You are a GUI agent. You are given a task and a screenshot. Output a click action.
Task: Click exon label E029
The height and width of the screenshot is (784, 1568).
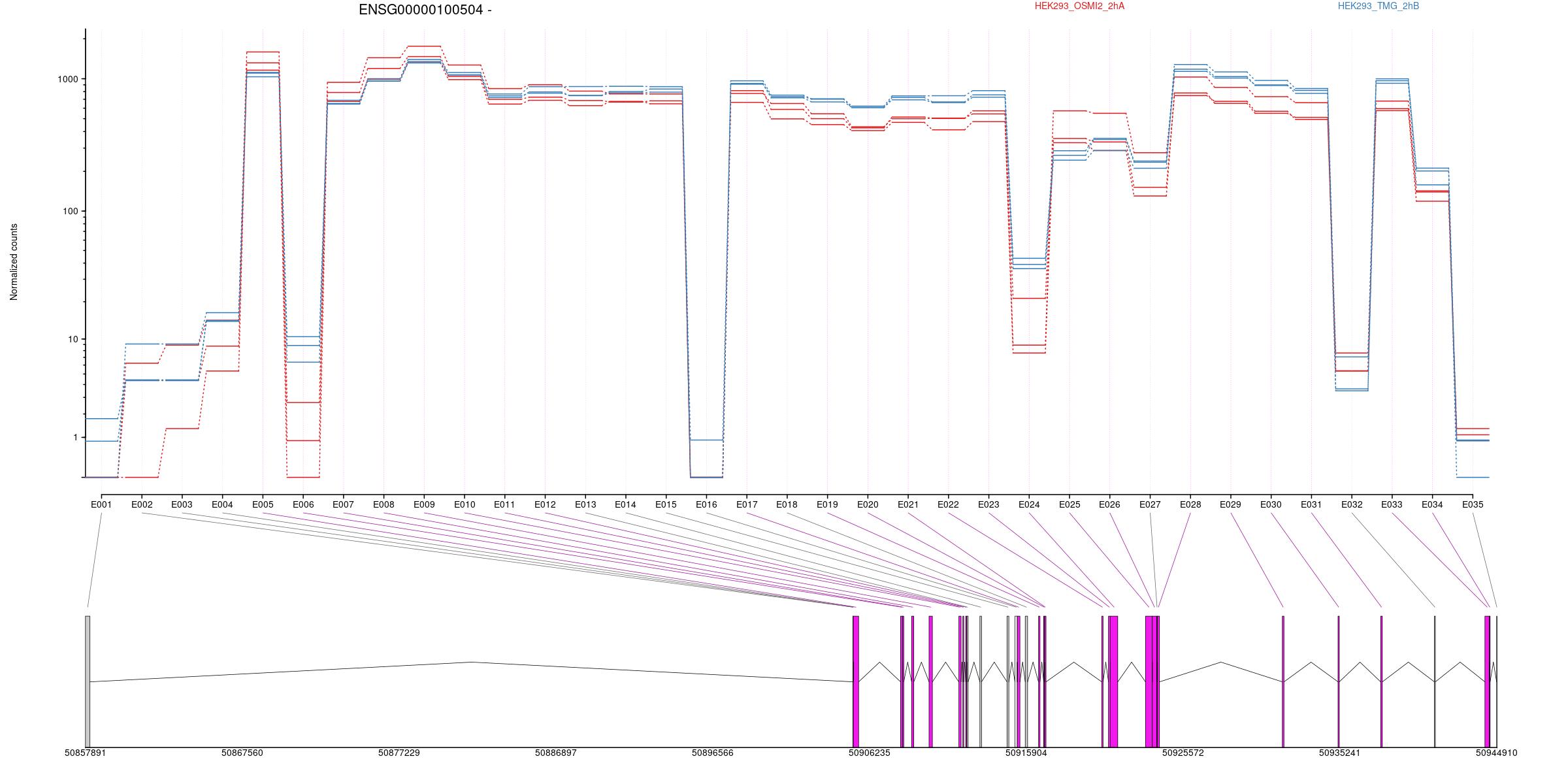click(1230, 504)
